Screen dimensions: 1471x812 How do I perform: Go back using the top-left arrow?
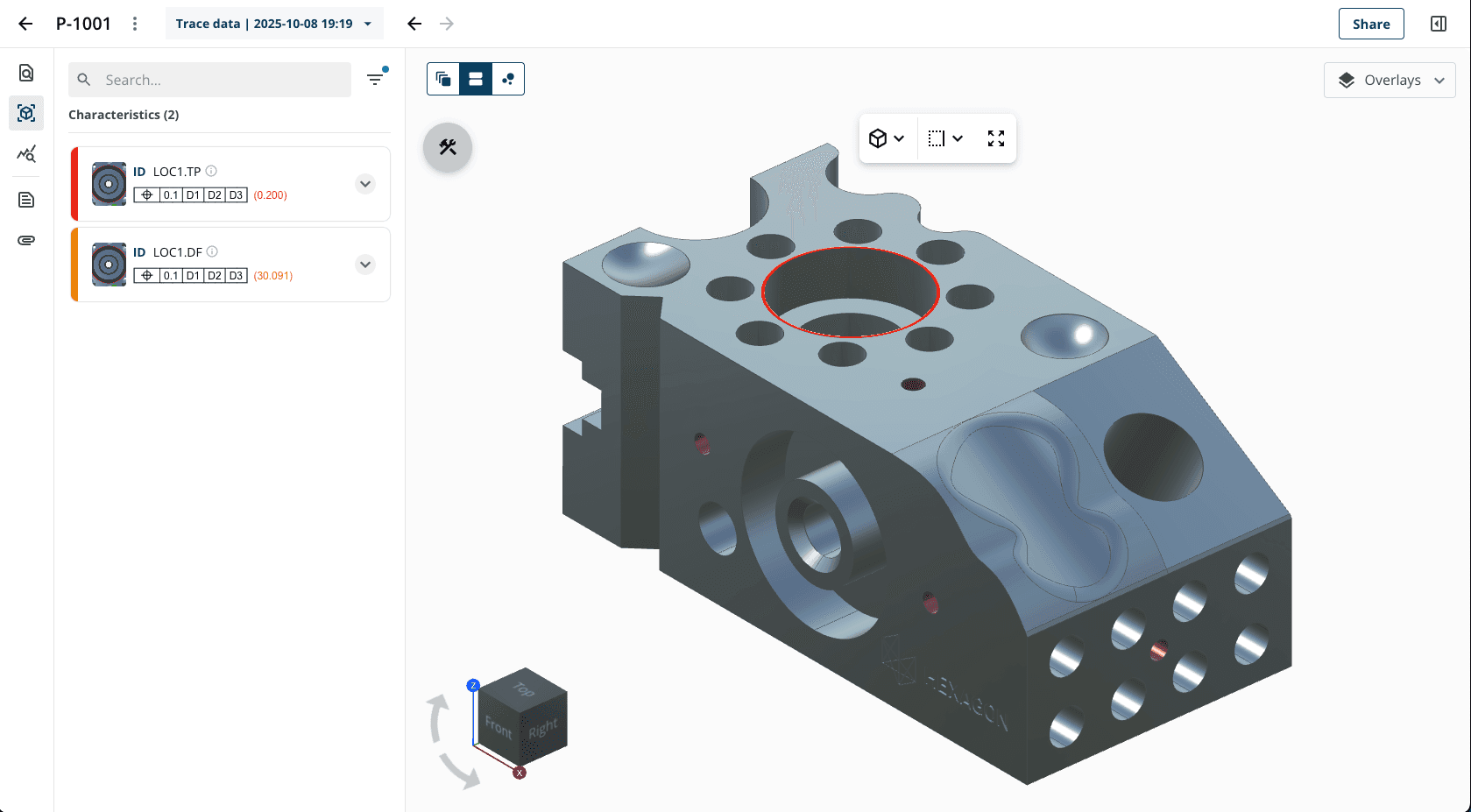[25, 24]
